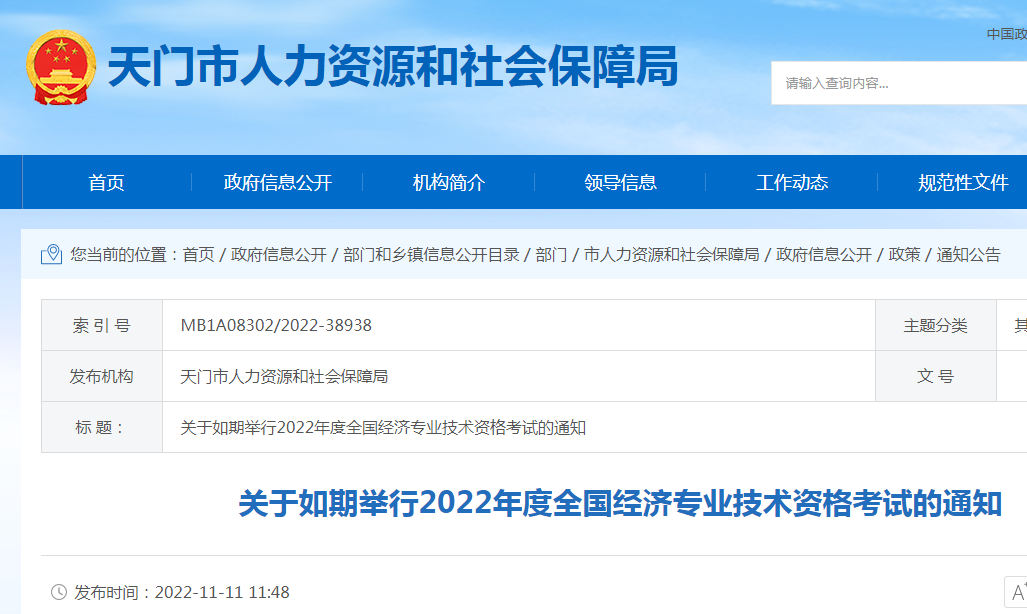Click breadcrumb link 首页
This screenshot has height=614, width=1027.
click(x=198, y=254)
